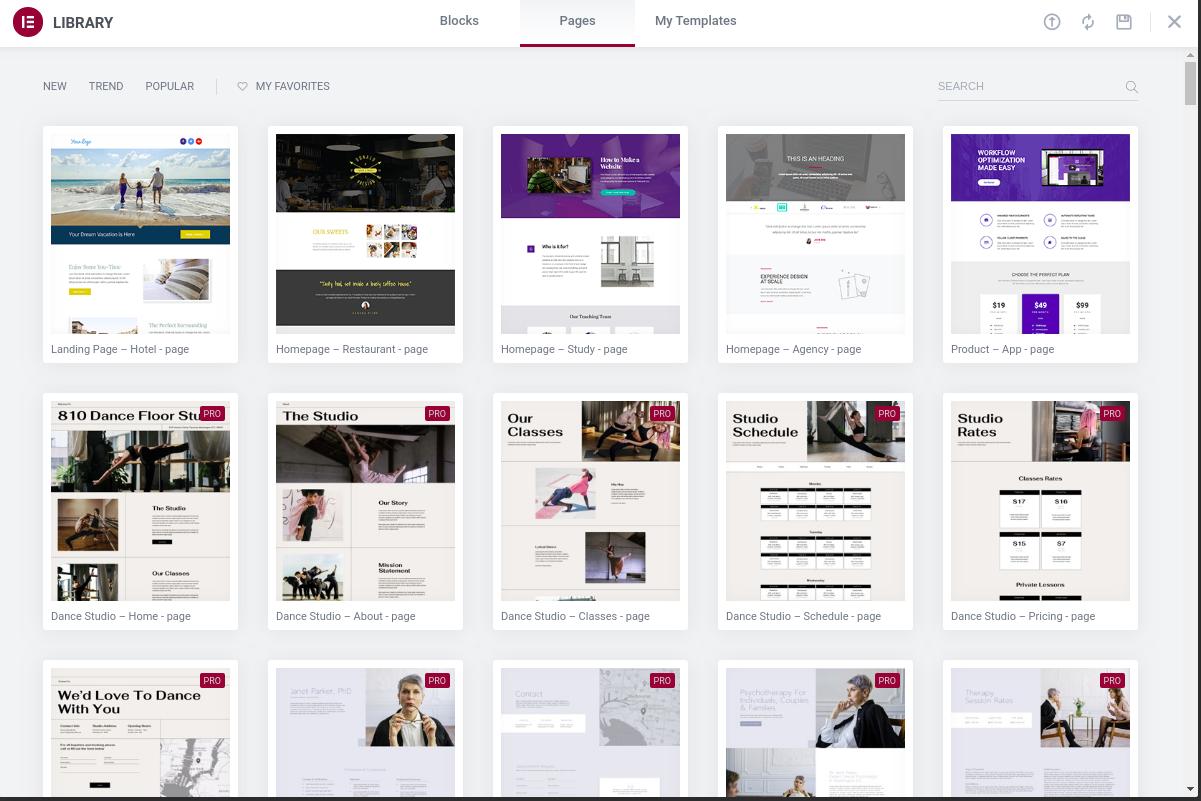The height and width of the screenshot is (801, 1201).
Task: Filter templates by TREND
Action: (106, 86)
